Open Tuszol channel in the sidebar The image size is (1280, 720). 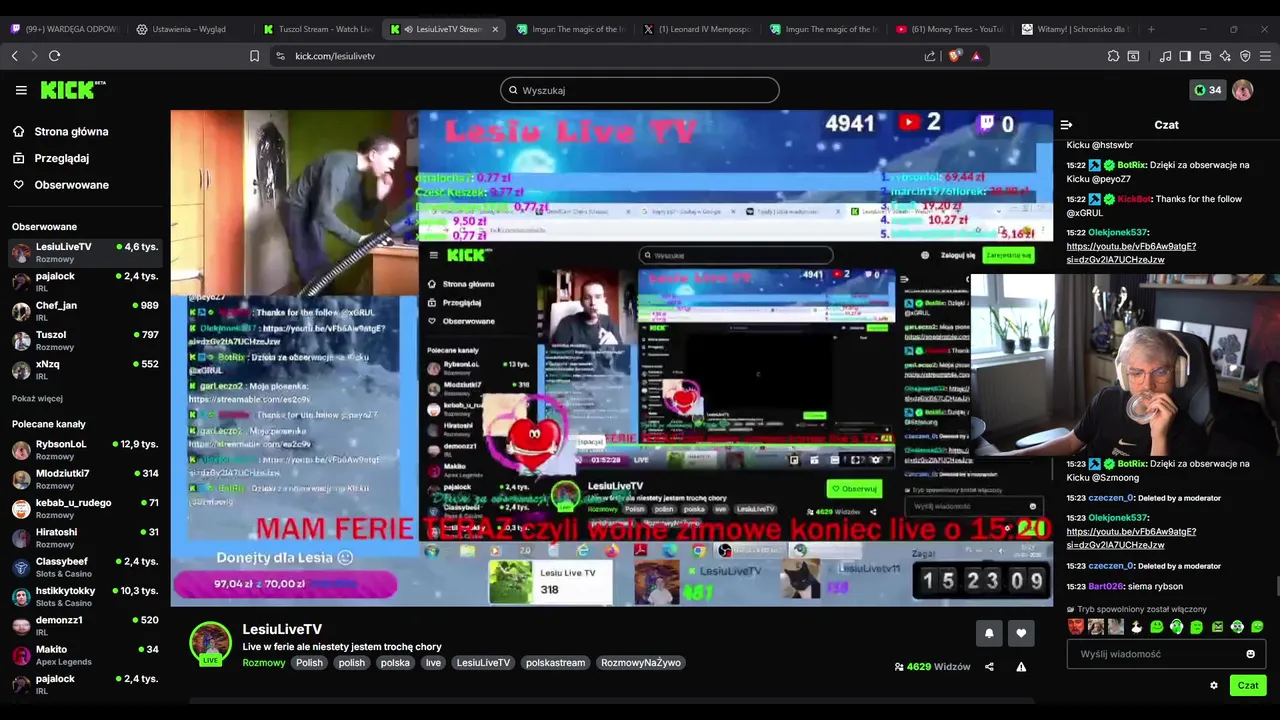click(x=85, y=340)
